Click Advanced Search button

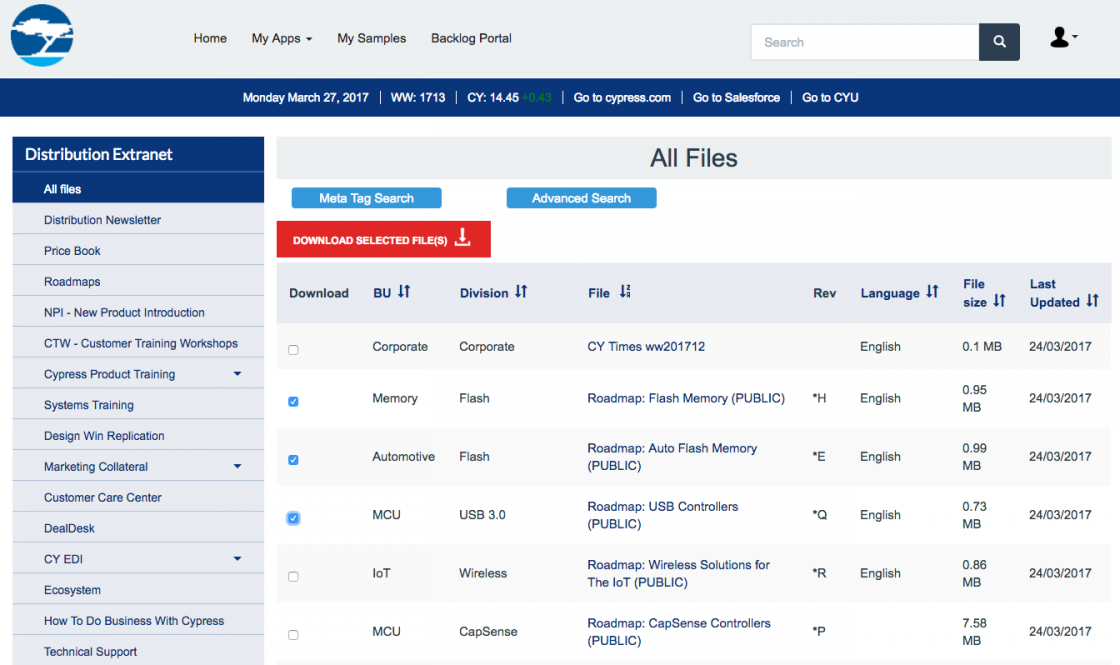click(x=581, y=198)
